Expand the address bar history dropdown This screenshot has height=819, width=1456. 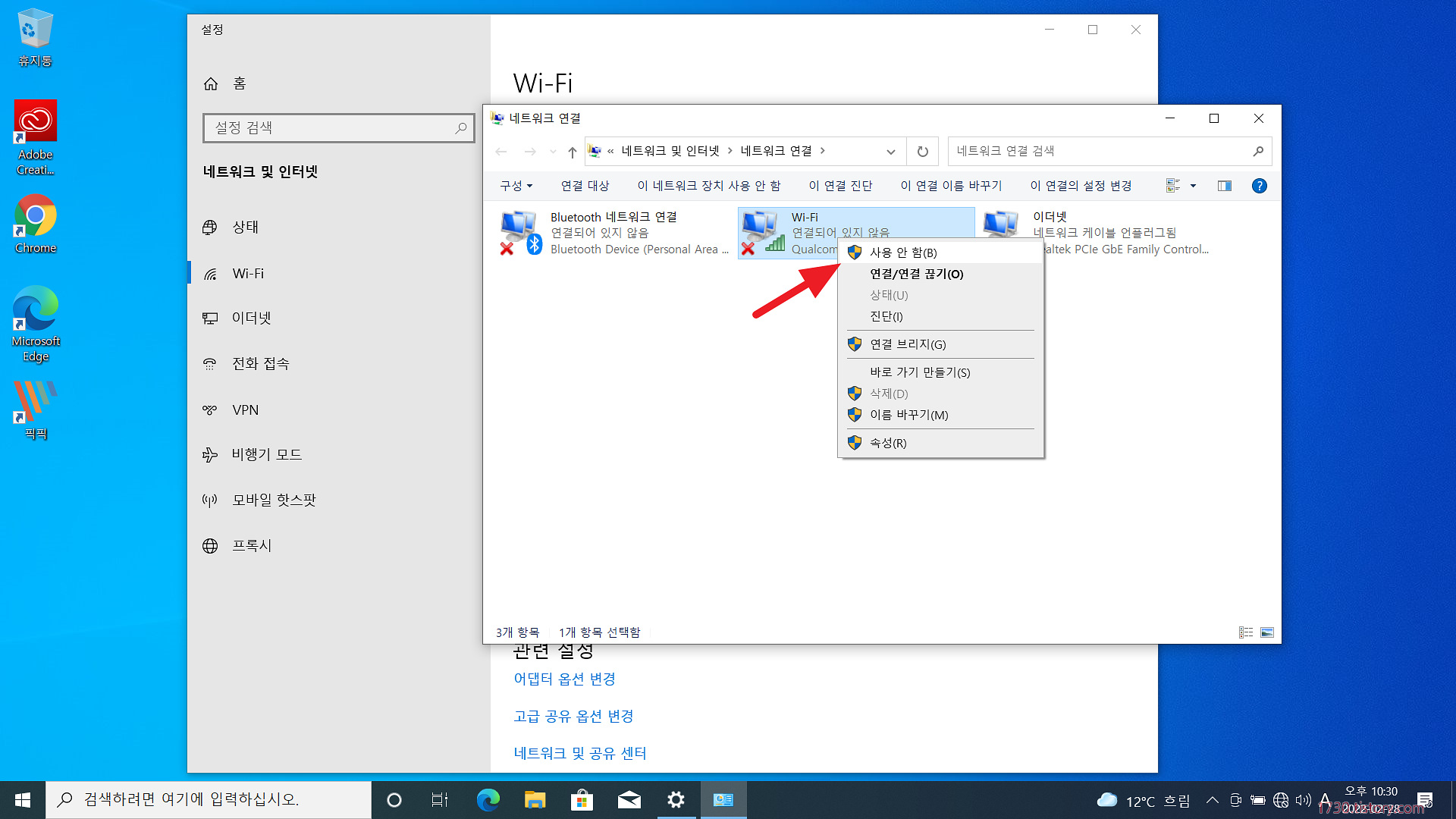point(890,152)
